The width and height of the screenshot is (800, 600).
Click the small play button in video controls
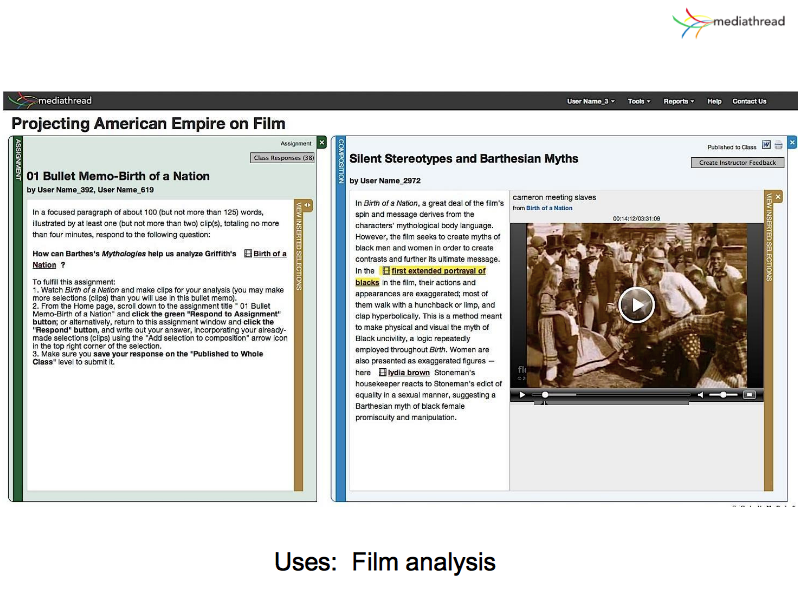(x=521, y=395)
